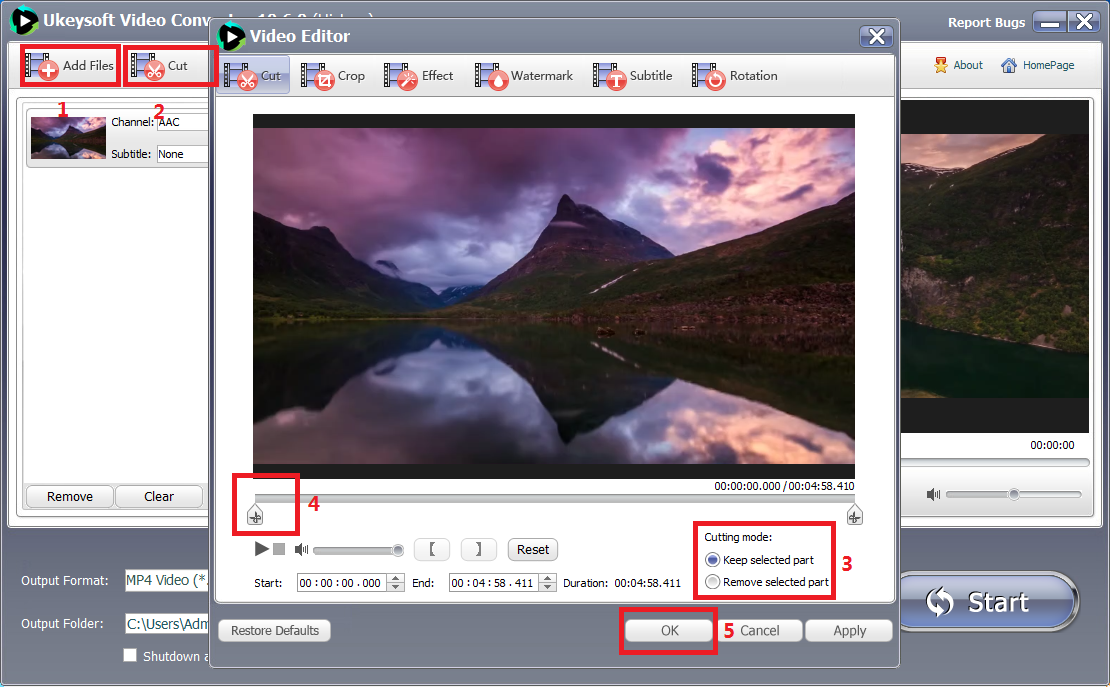The height and width of the screenshot is (687, 1110).
Task: Select Remove selected part radio button
Action: (712, 582)
